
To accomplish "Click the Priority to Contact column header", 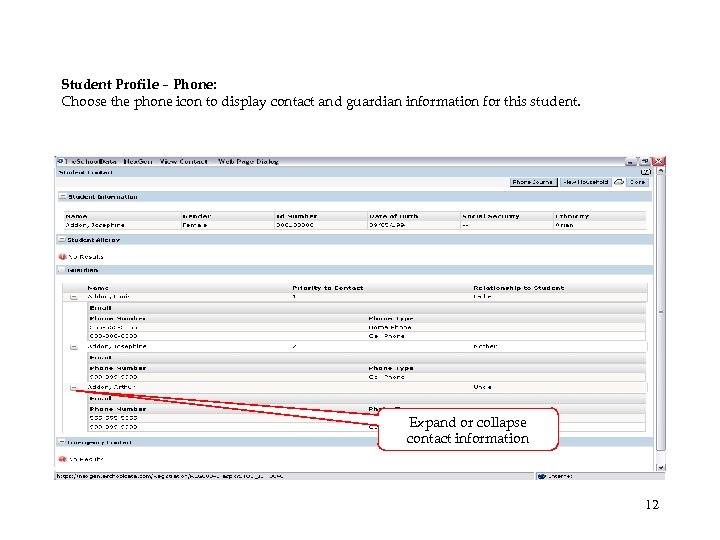I will [x=327, y=288].
